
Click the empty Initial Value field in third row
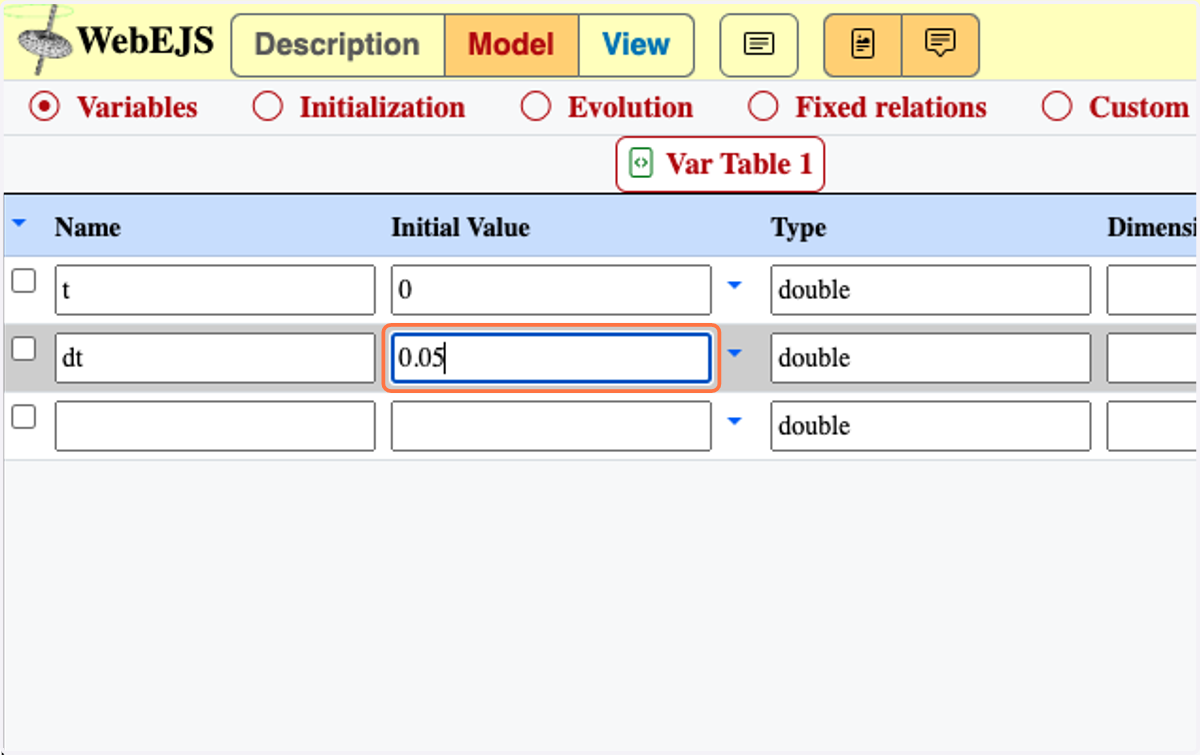point(551,426)
